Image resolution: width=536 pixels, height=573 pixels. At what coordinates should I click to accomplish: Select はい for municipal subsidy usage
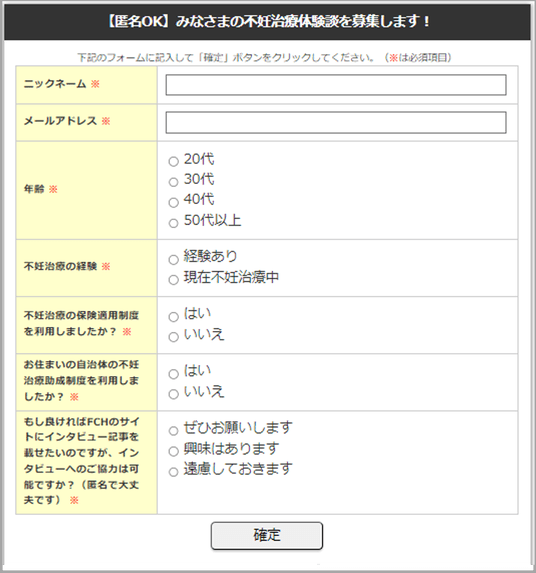[174, 374]
